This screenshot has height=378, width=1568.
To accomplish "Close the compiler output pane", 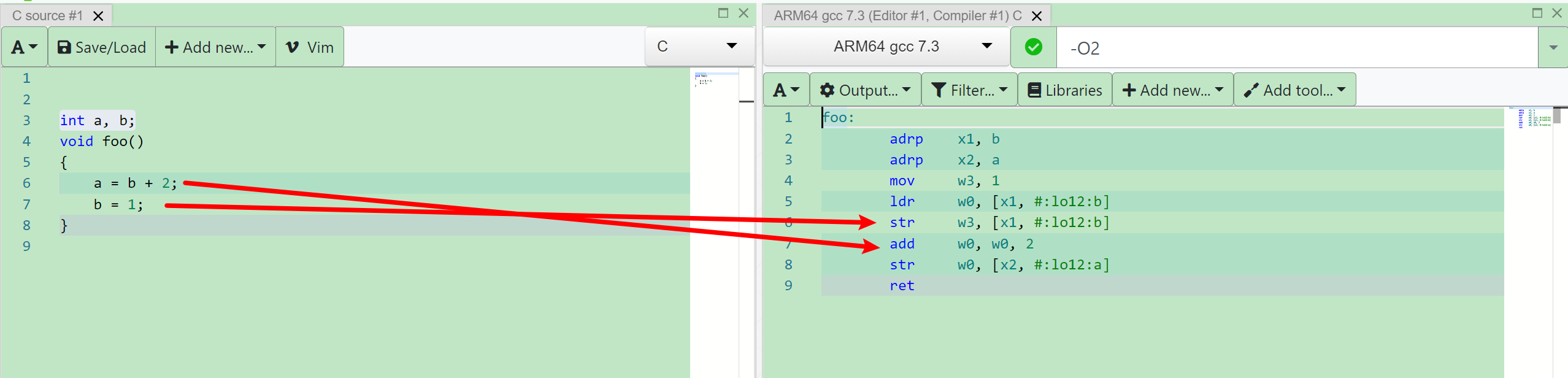I will point(1557,13).
